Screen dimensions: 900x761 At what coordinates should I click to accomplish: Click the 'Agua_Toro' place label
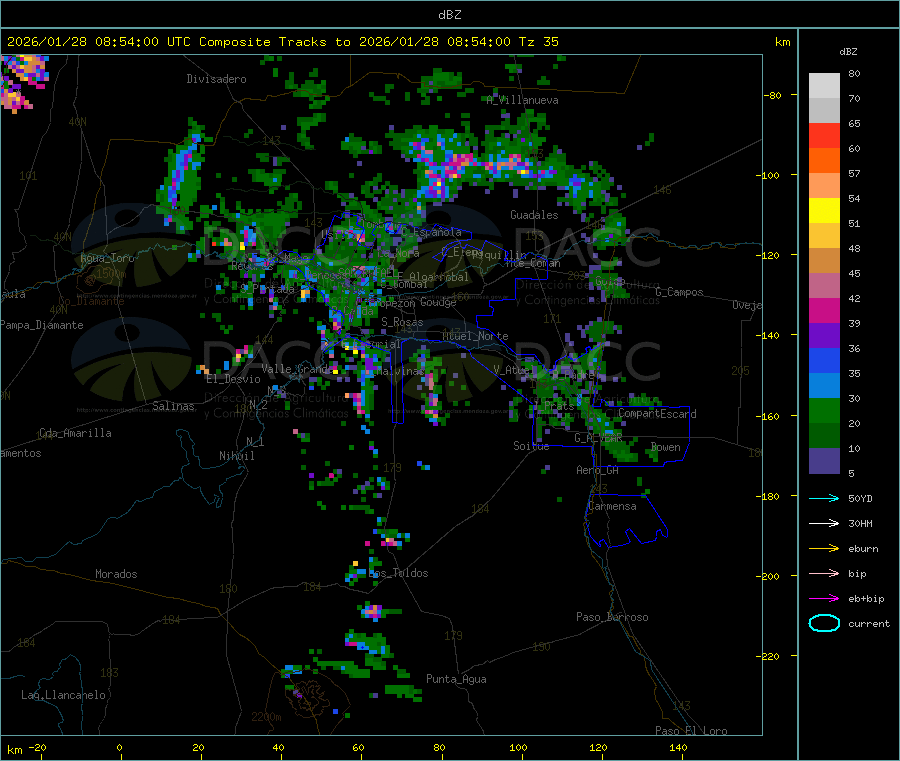(x=107, y=258)
